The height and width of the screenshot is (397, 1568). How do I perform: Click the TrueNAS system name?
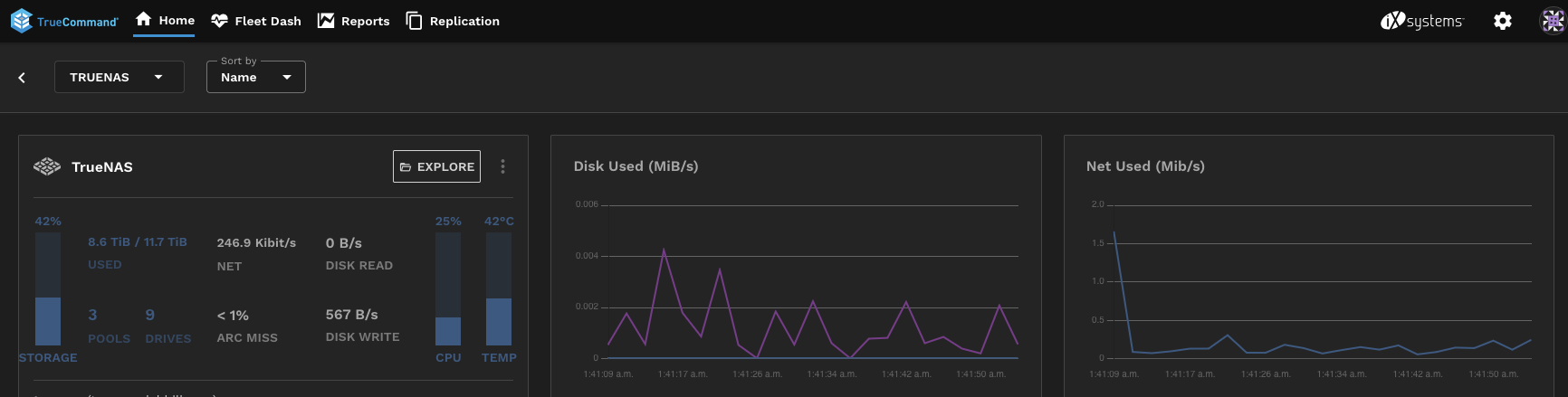(102, 167)
